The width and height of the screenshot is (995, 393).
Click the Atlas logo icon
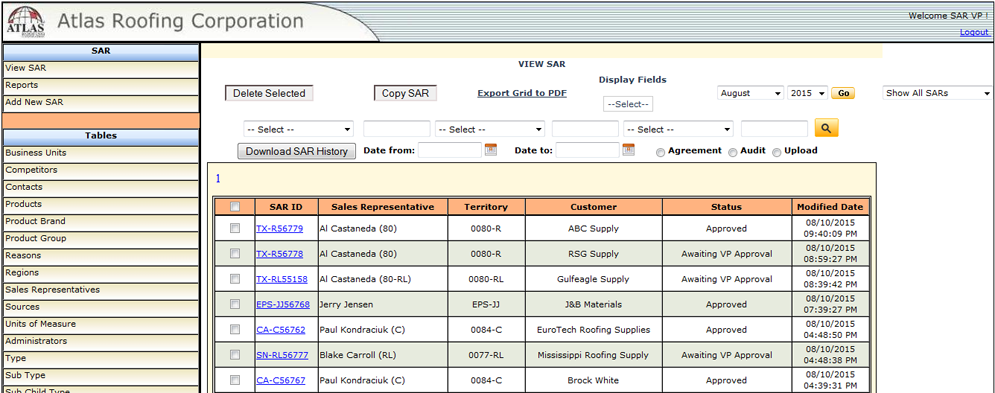[25, 22]
